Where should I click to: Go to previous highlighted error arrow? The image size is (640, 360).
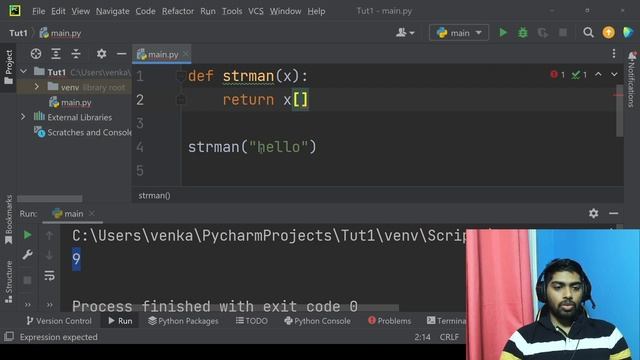(598, 74)
